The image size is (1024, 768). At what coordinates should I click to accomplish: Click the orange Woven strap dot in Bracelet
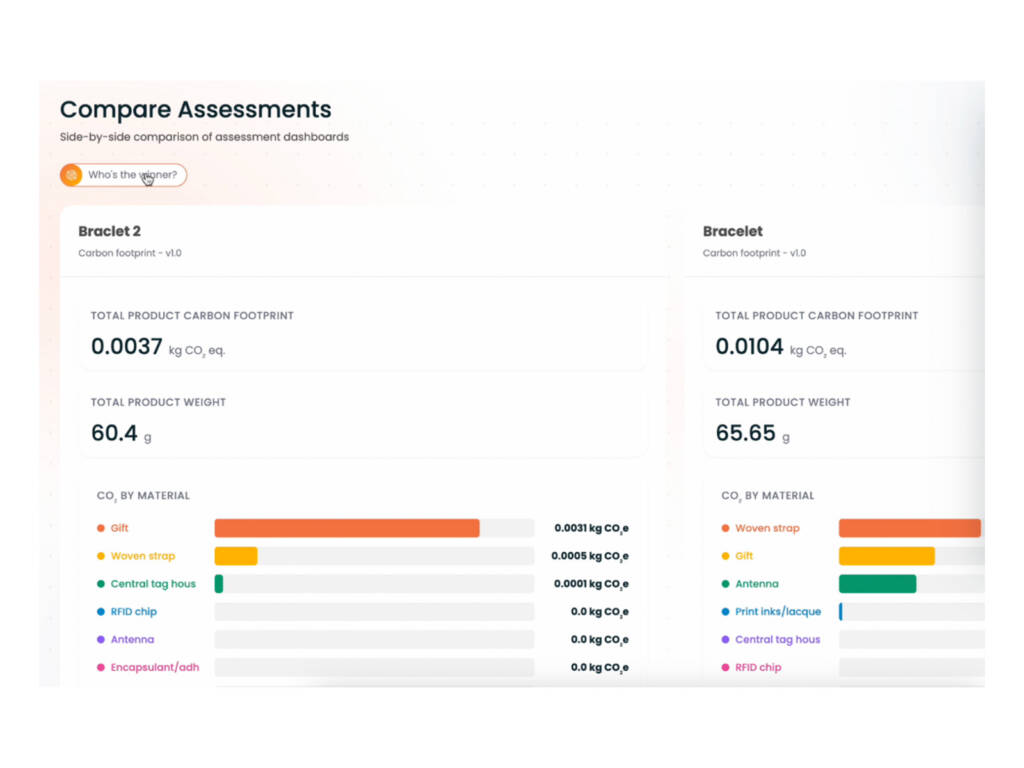(x=725, y=528)
